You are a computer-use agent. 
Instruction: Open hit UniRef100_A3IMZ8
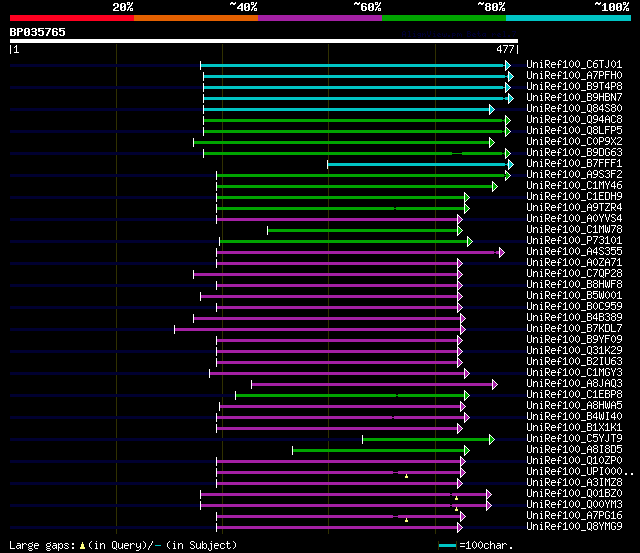[x=574, y=483]
